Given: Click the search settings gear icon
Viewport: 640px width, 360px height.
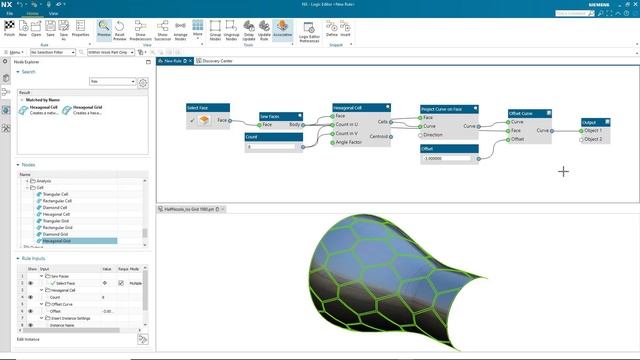Looking at the screenshot, I should coord(143,83).
